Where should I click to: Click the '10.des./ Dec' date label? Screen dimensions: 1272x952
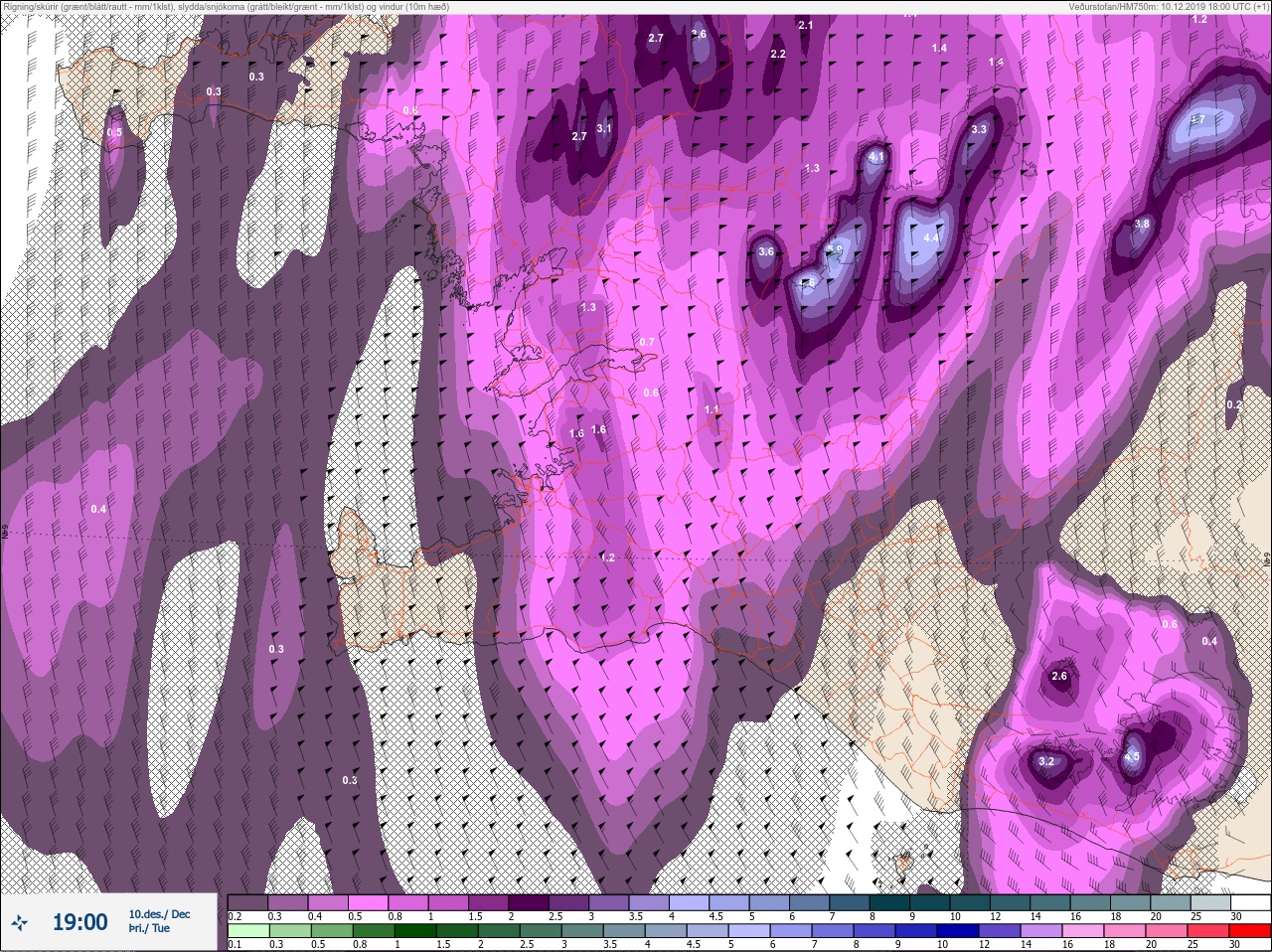159,914
